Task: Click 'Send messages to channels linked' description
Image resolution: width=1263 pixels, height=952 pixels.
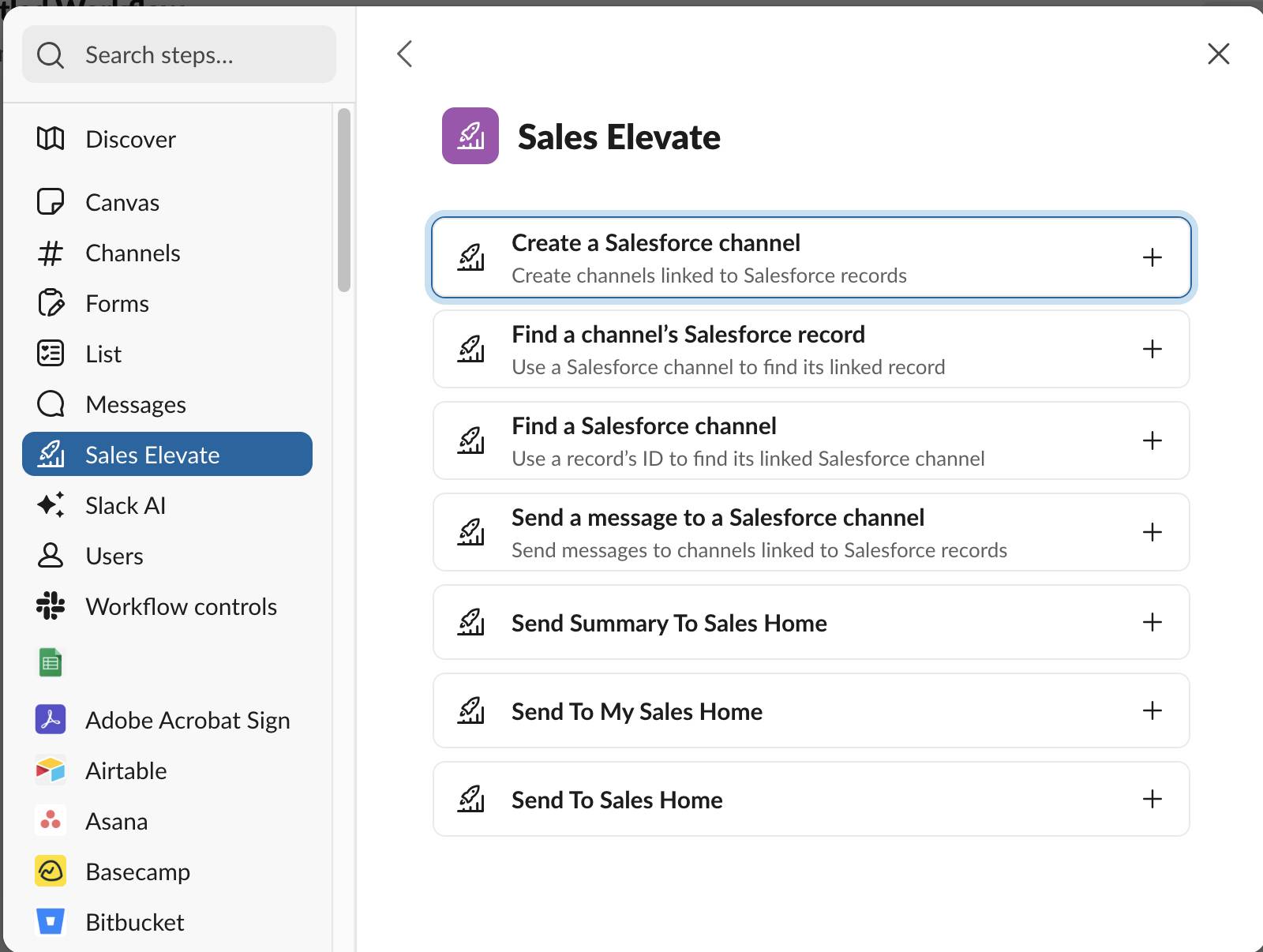Action: pos(759,550)
